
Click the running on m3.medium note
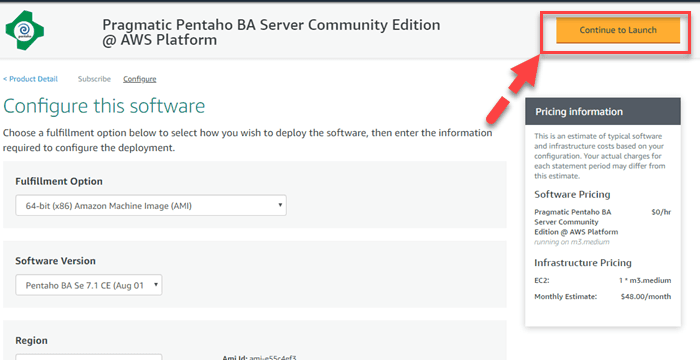[572, 242]
